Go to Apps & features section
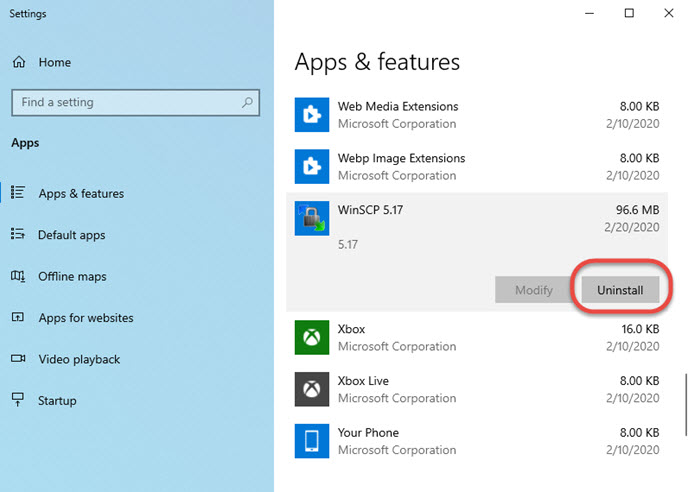This screenshot has width=688, height=492. pyautogui.click(x=81, y=194)
